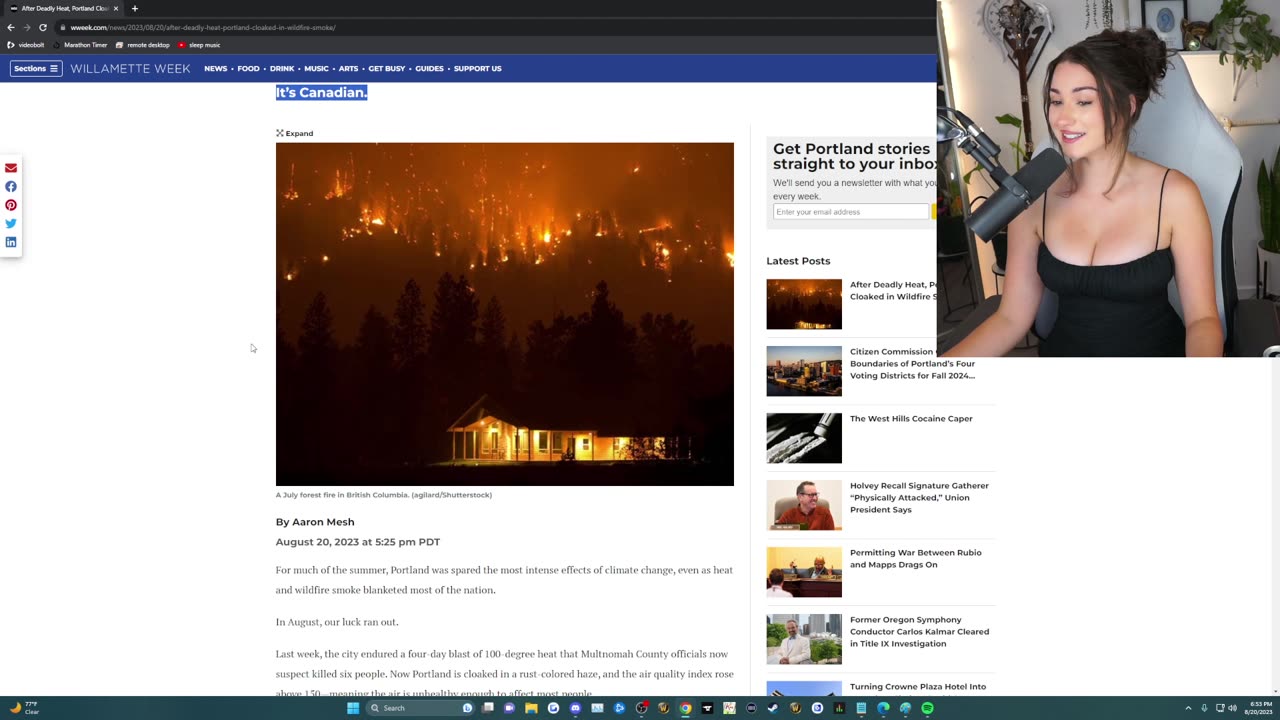Screen dimensions: 1280x720
Task: Open the forest fire article photo
Action: click(505, 314)
